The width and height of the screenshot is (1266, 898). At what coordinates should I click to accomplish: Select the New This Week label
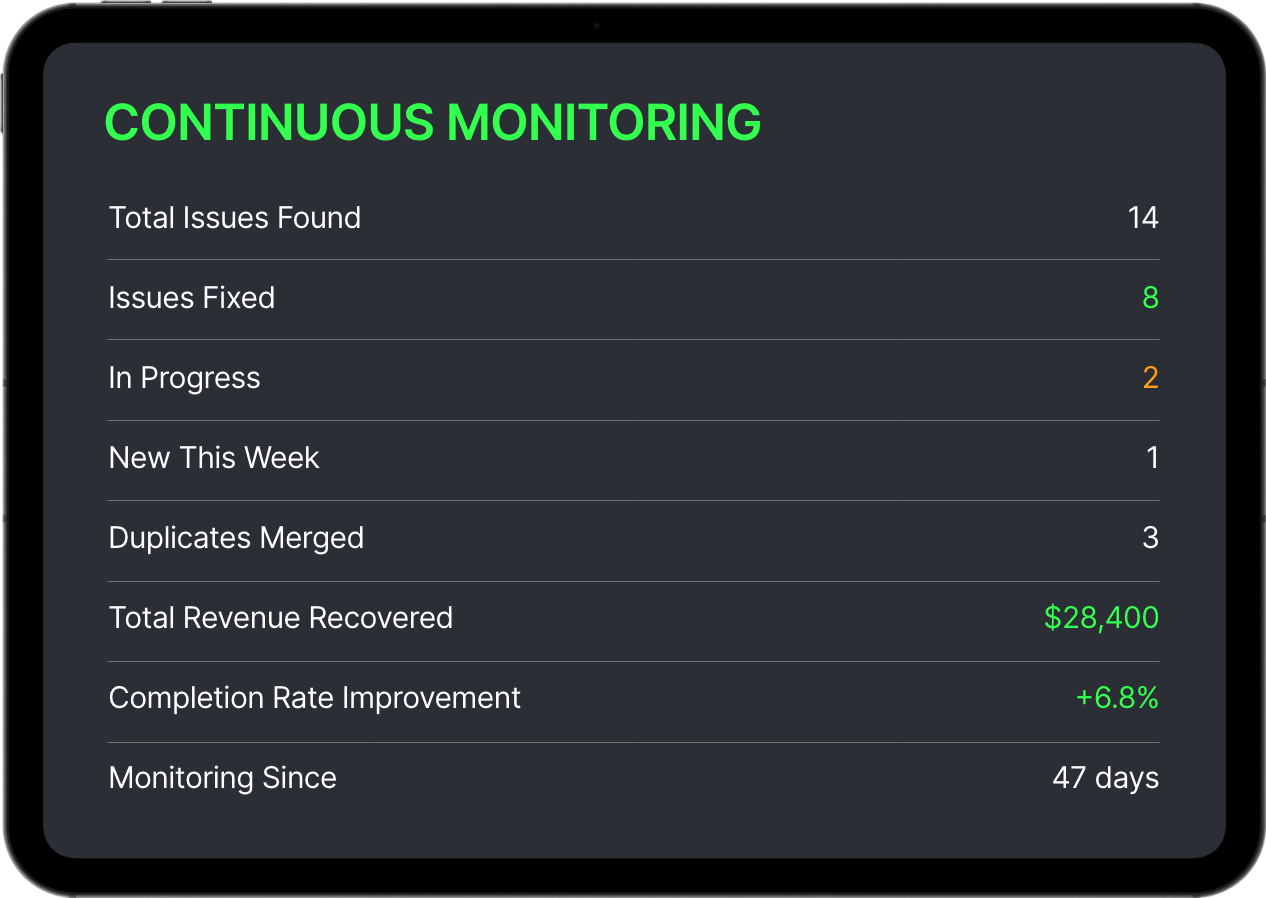(214, 458)
